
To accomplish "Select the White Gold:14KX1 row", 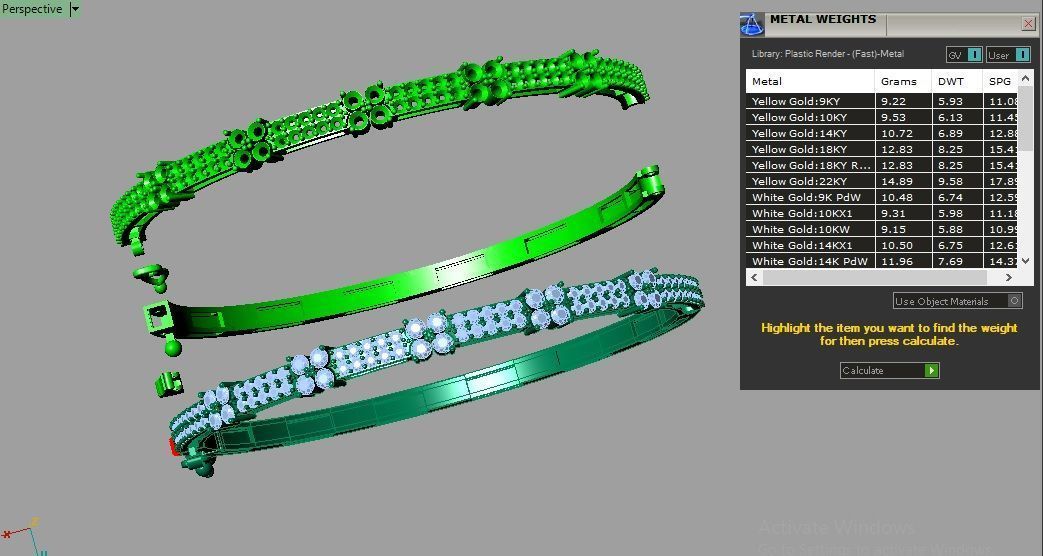I will 883,245.
